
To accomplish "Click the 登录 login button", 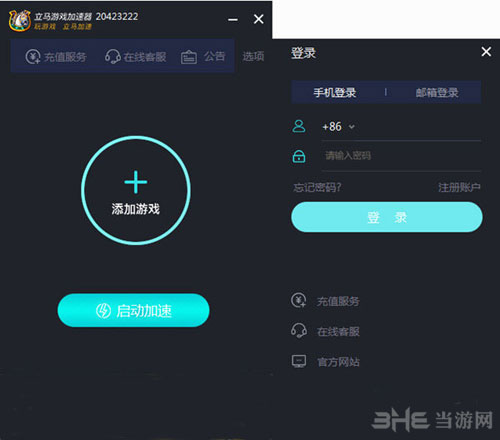I will click(x=387, y=217).
